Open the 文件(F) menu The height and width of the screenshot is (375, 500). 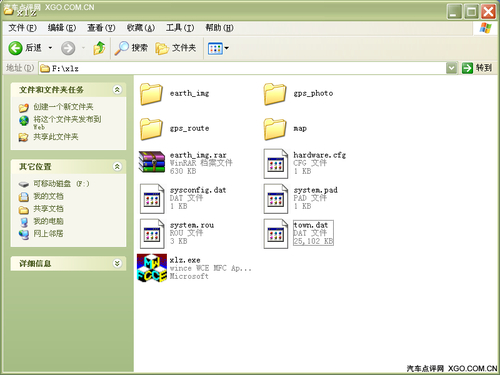point(22,28)
